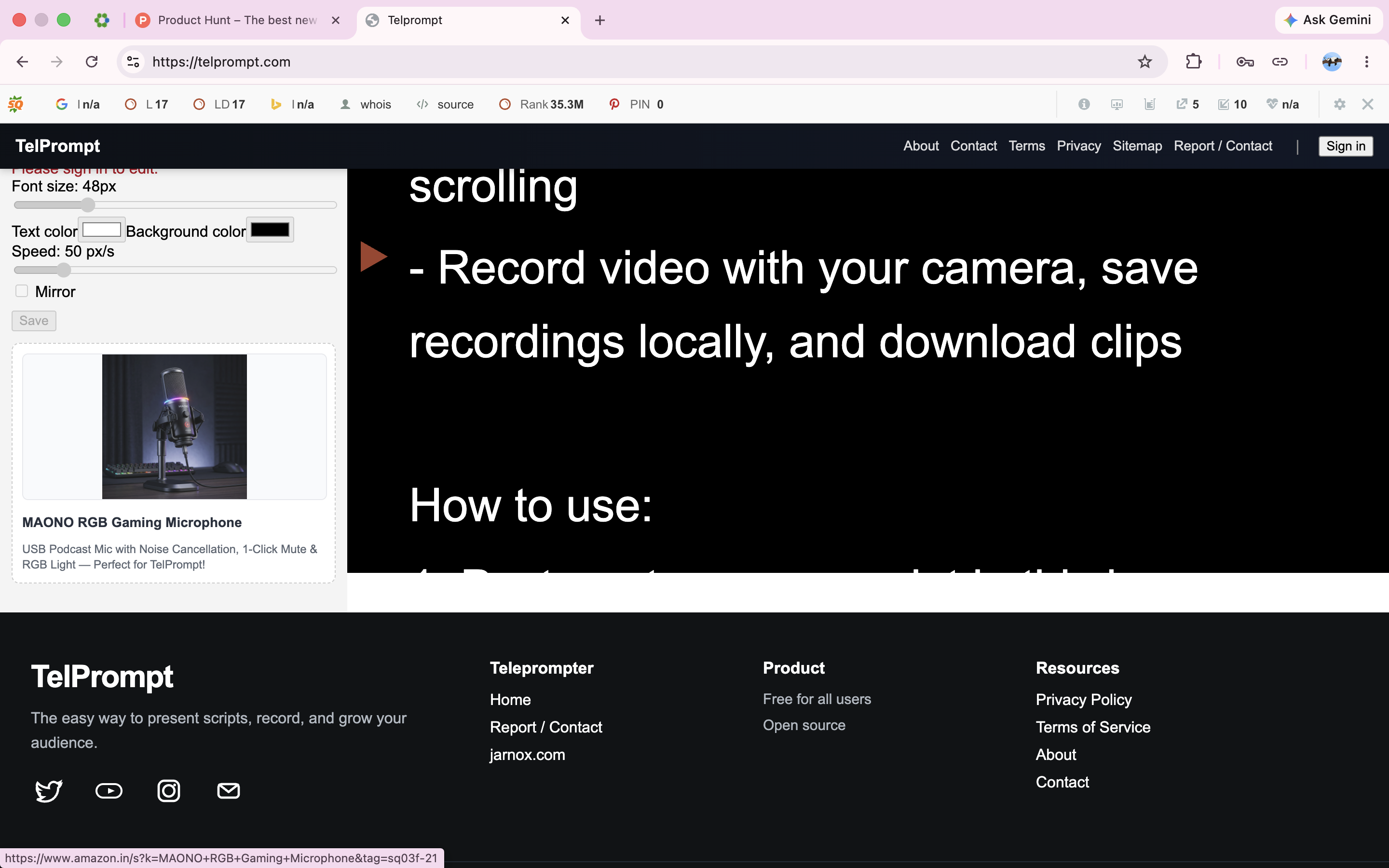Open the Chrome profile avatar

tap(1332, 61)
